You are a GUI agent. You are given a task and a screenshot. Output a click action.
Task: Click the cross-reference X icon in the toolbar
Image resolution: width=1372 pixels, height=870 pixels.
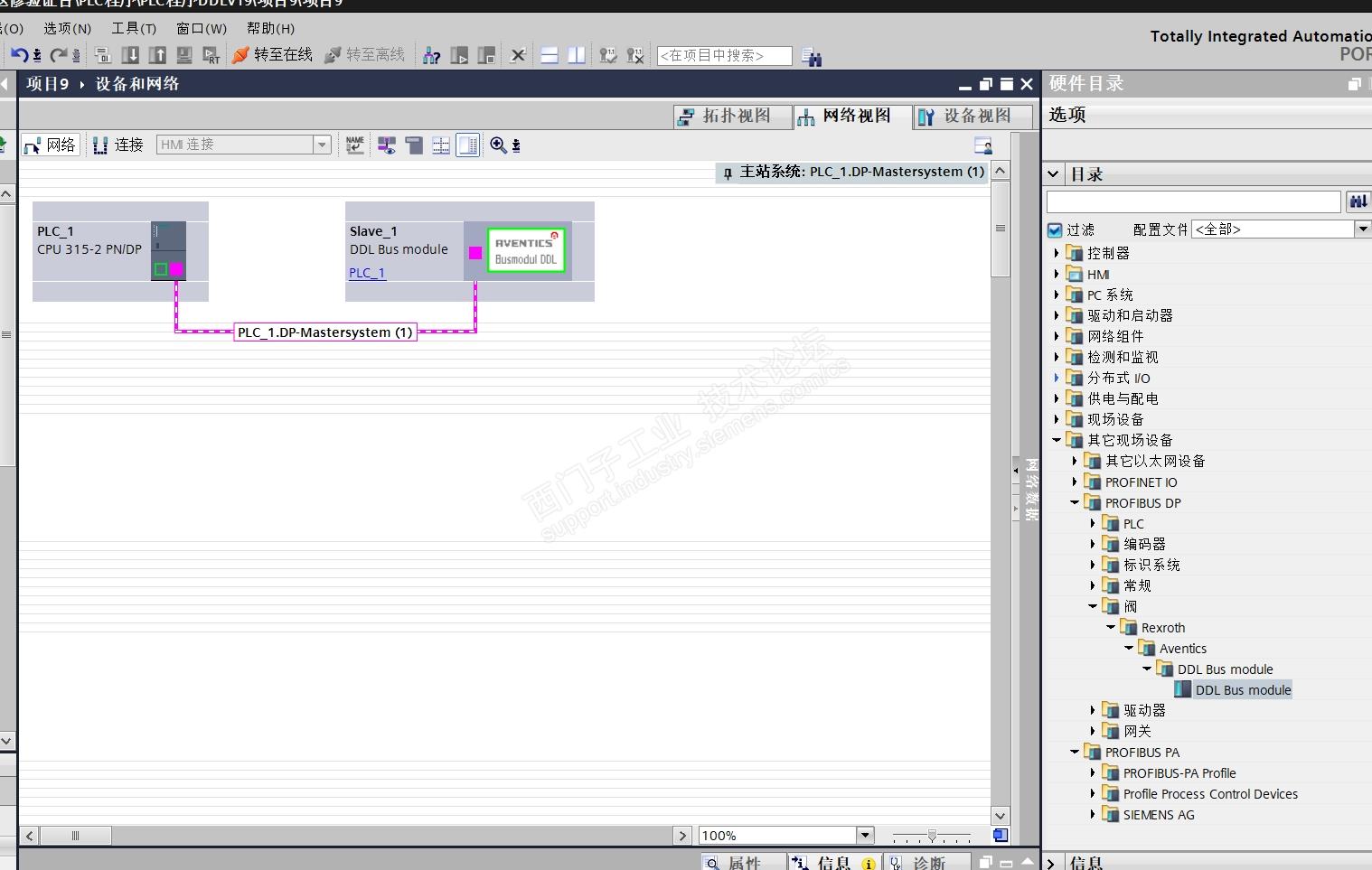point(518,55)
